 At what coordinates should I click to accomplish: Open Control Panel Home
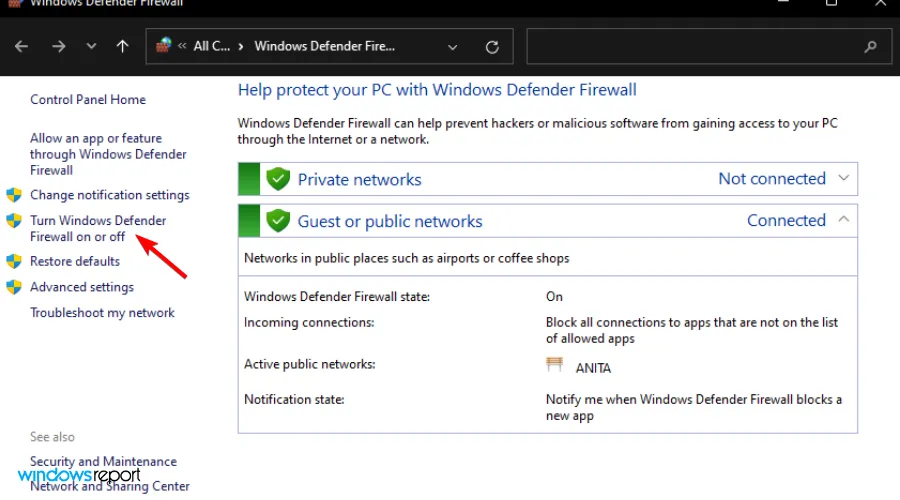(x=88, y=100)
